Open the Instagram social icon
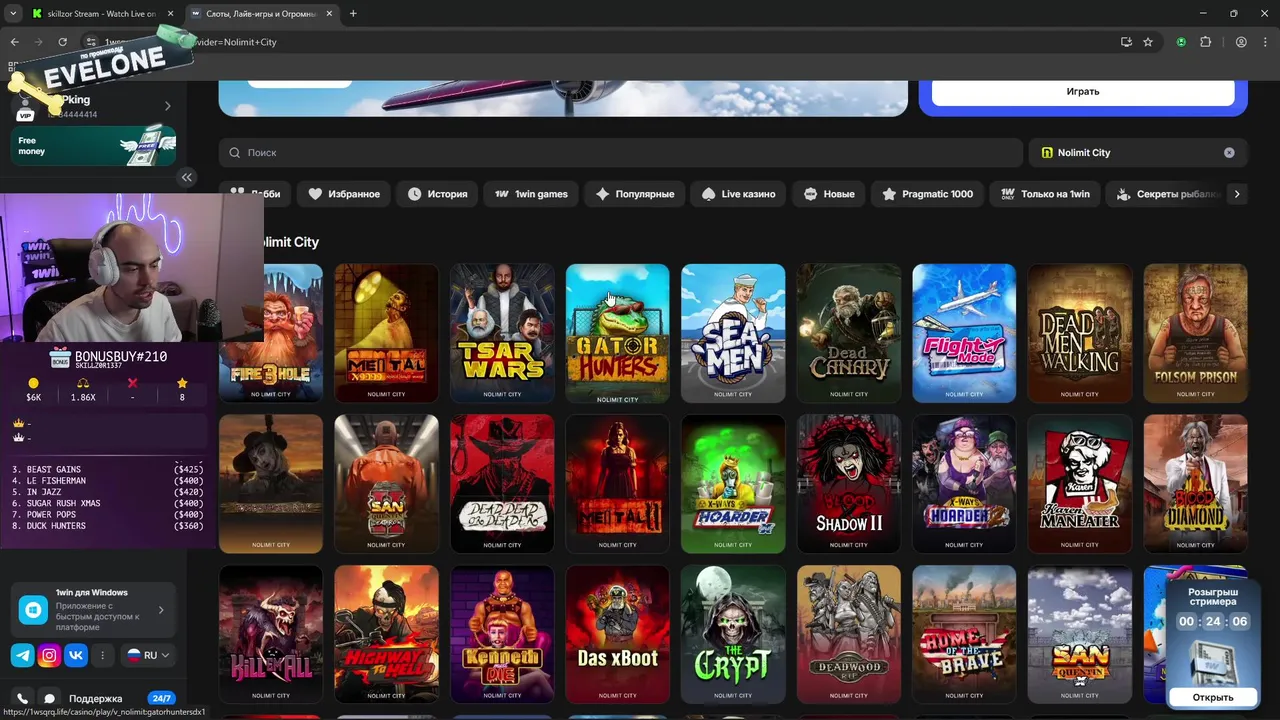Image resolution: width=1280 pixels, height=720 pixels. pyautogui.click(x=49, y=656)
